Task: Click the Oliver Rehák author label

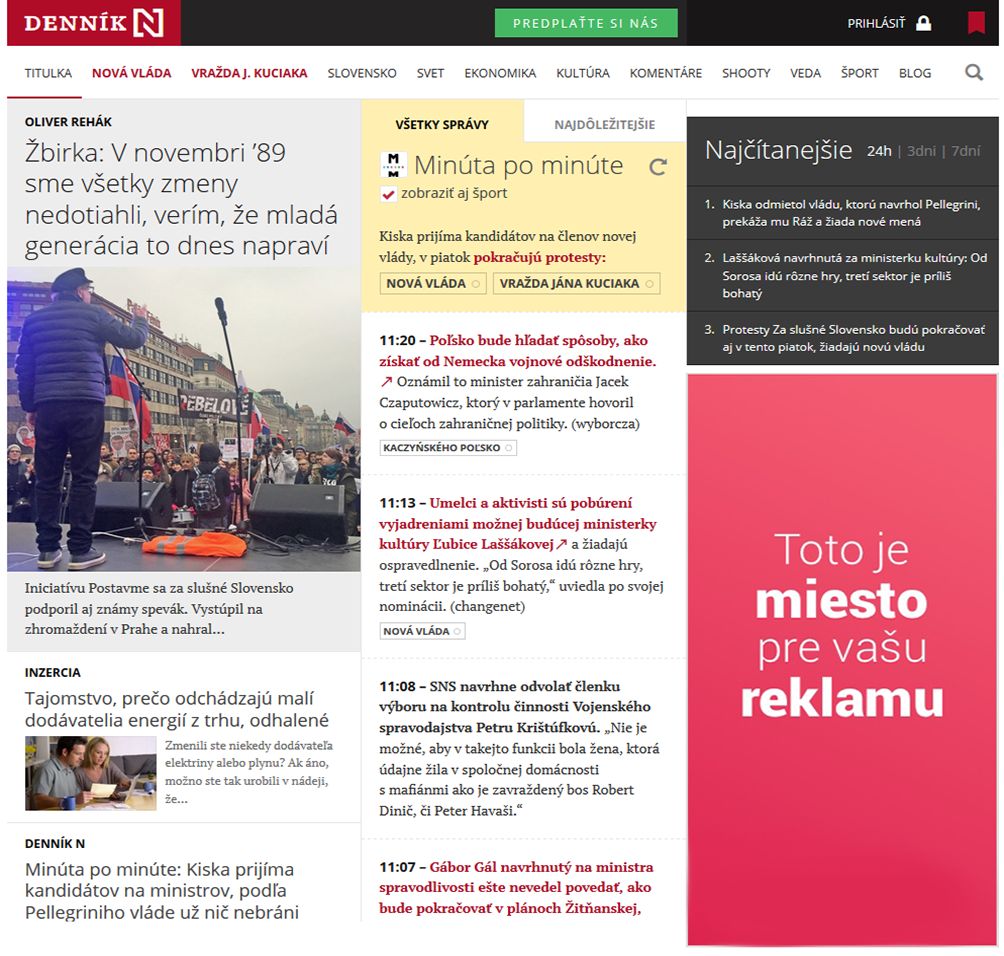Action: 68,122
